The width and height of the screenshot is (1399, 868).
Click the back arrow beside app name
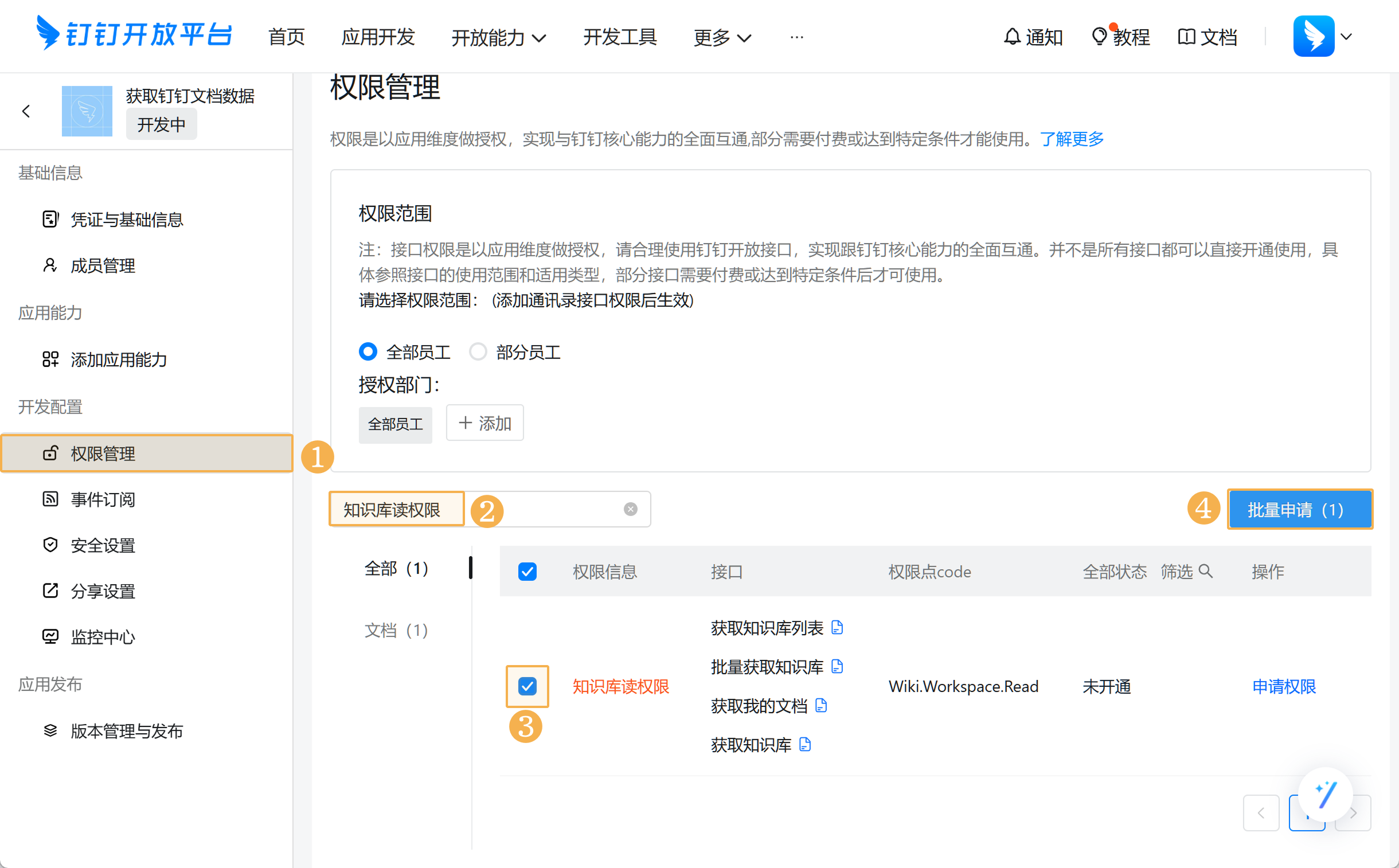tap(26, 111)
